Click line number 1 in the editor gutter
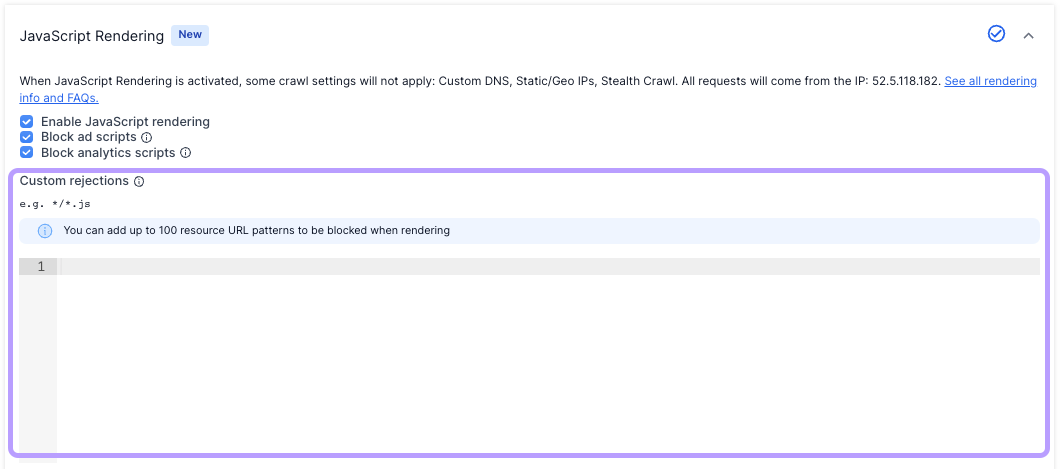Viewport: 1060px width, 469px height. click(x=40, y=267)
